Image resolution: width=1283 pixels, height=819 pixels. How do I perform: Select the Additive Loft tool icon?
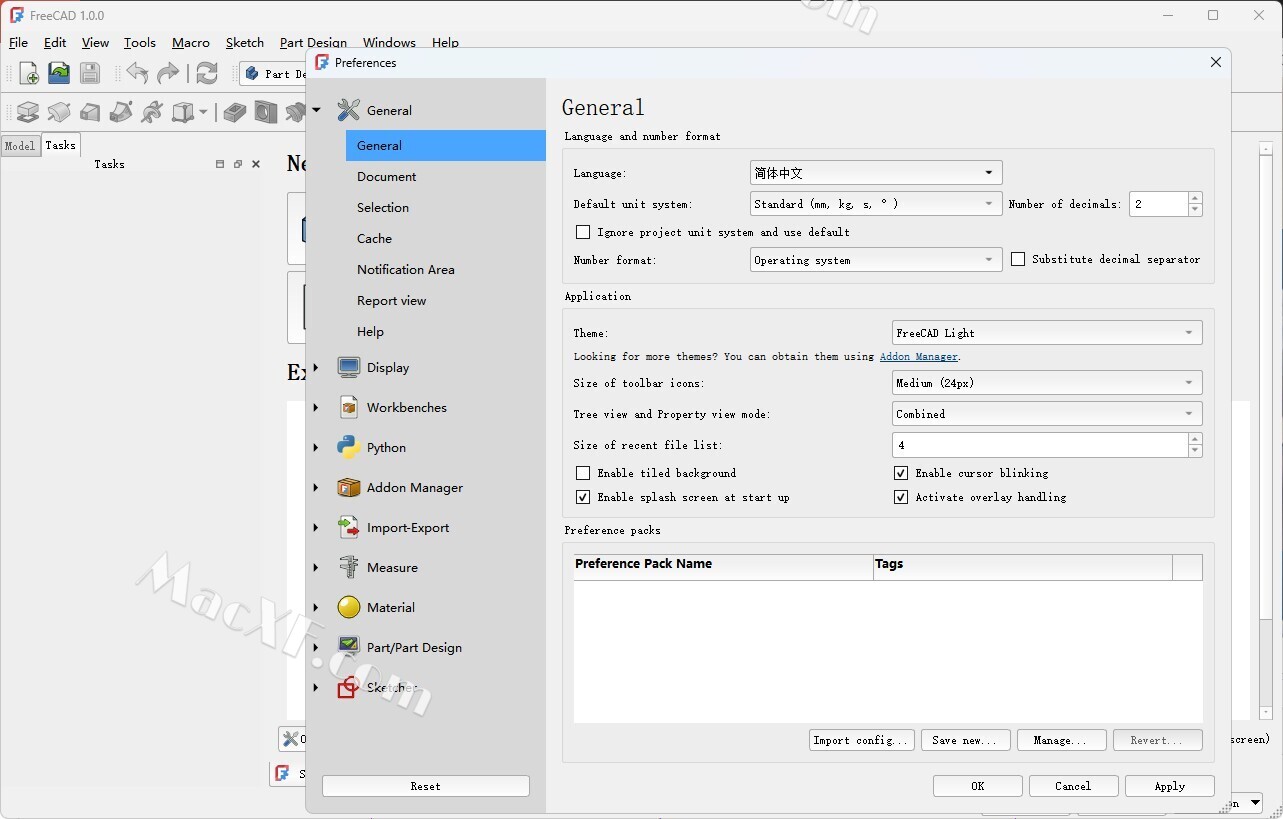[90, 112]
